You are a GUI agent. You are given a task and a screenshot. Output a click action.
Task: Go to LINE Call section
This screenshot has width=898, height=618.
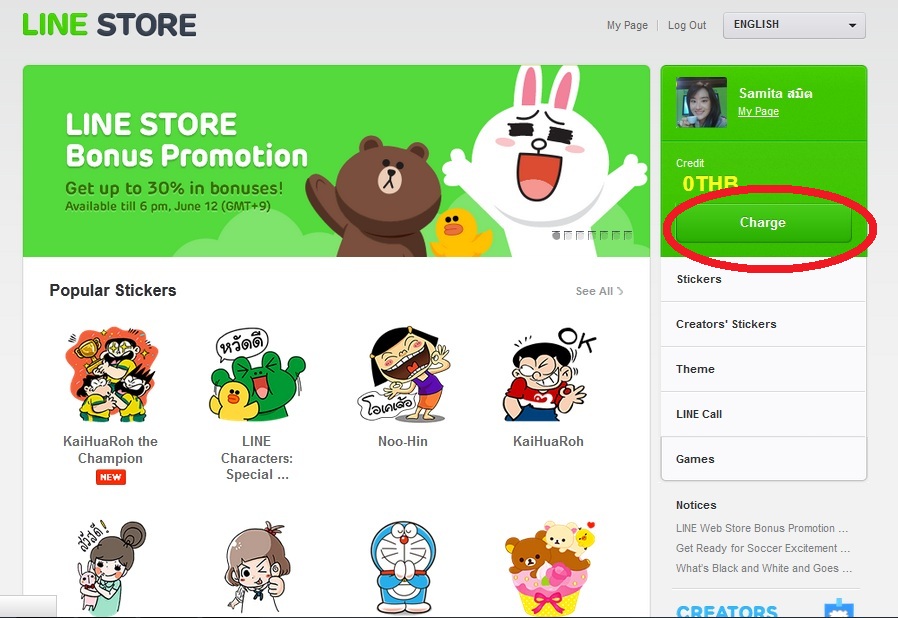[699, 414]
